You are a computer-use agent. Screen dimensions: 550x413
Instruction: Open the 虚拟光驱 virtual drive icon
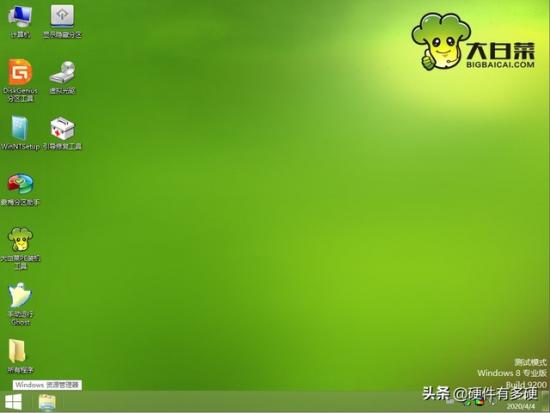[62, 78]
